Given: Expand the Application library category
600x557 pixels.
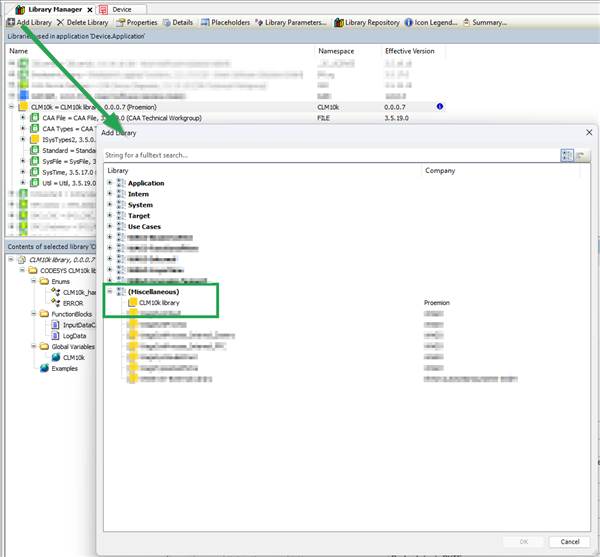Looking at the screenshot, I should (110, 183).
